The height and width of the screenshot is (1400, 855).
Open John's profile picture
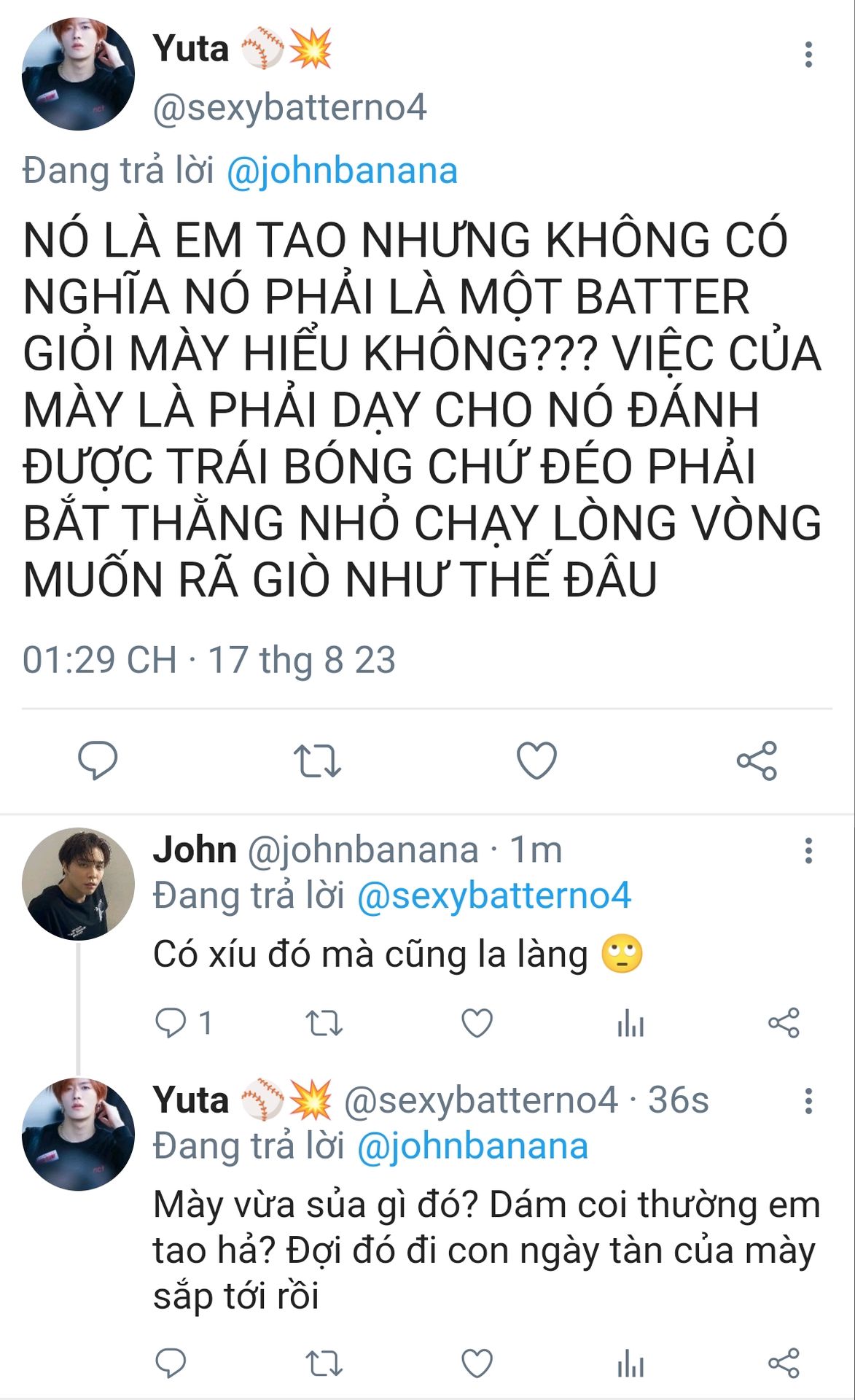click(x=78, y=884)
